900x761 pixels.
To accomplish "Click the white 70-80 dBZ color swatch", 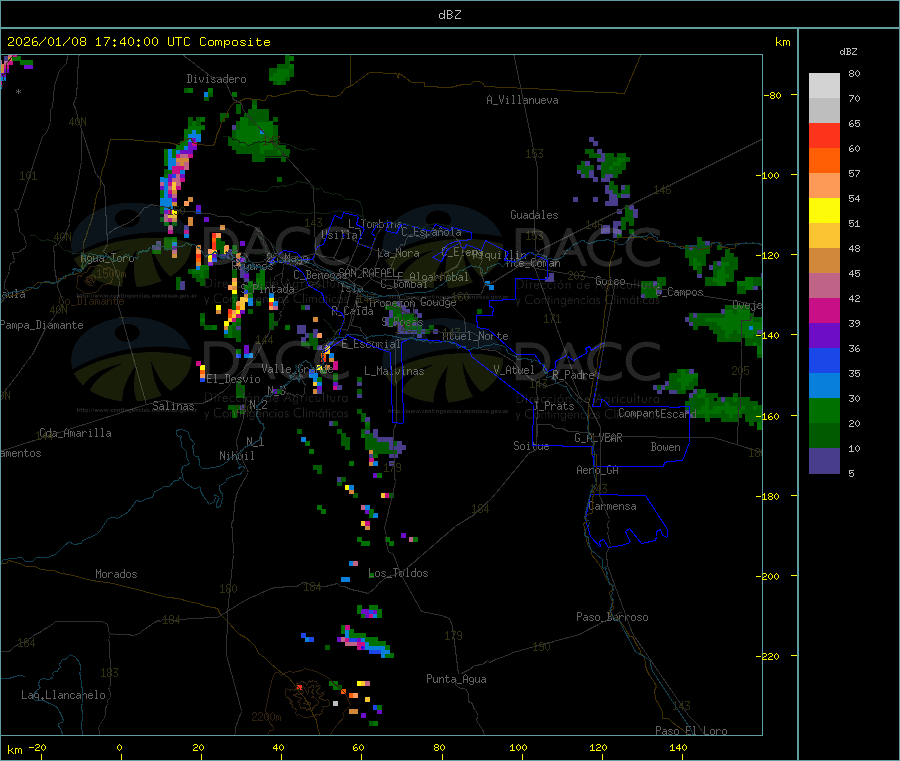I will point(824,86).
